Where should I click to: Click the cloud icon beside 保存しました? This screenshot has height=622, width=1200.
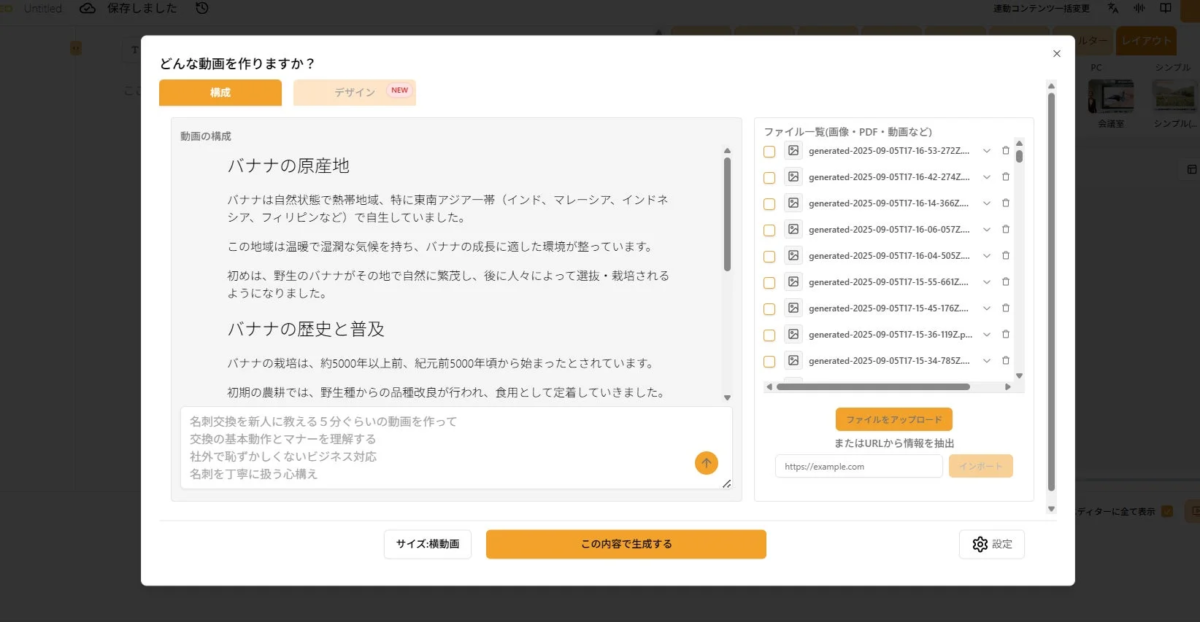tap(87, 8)
